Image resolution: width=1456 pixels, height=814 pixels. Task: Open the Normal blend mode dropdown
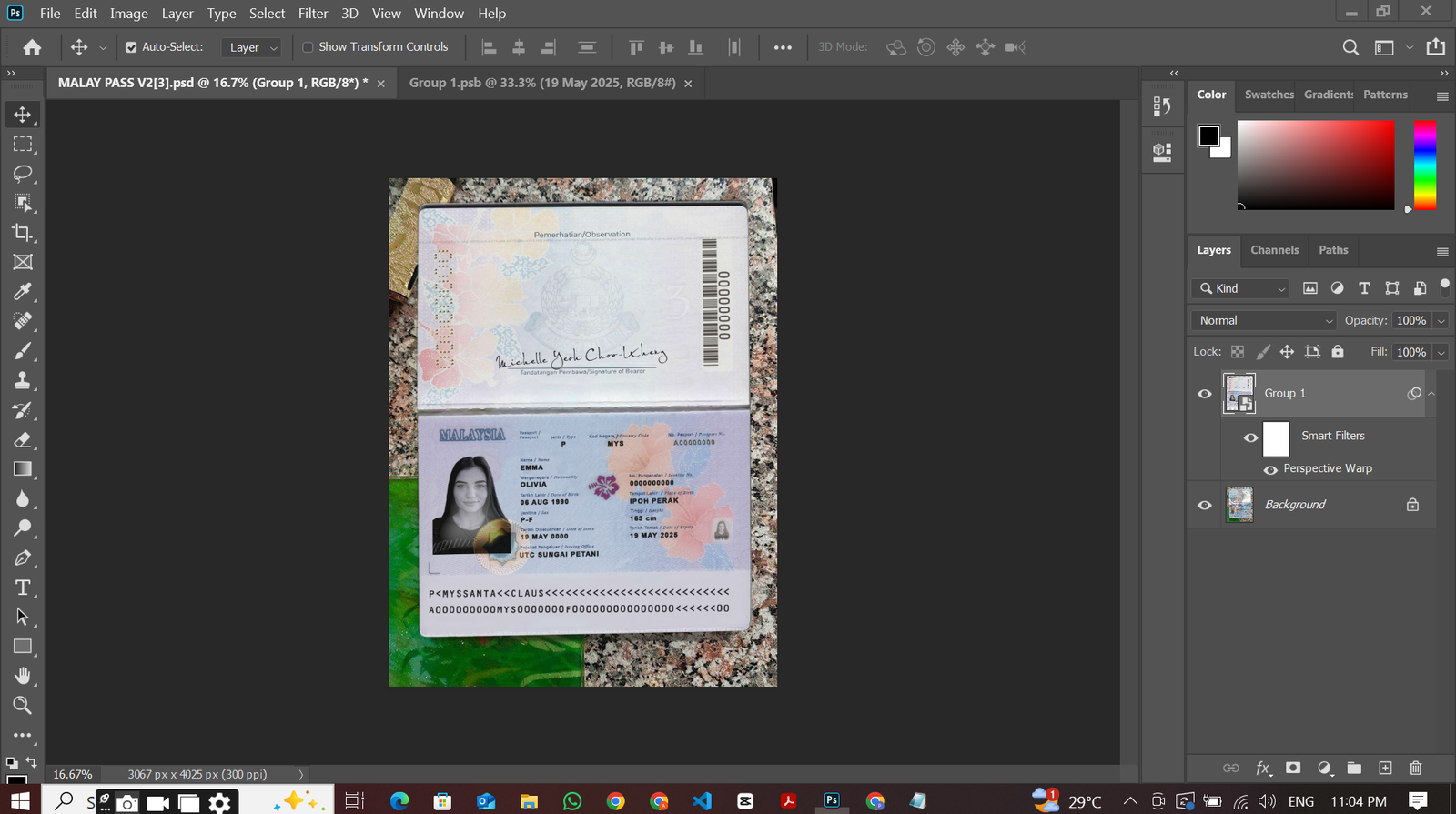(x=1265, y=320)
